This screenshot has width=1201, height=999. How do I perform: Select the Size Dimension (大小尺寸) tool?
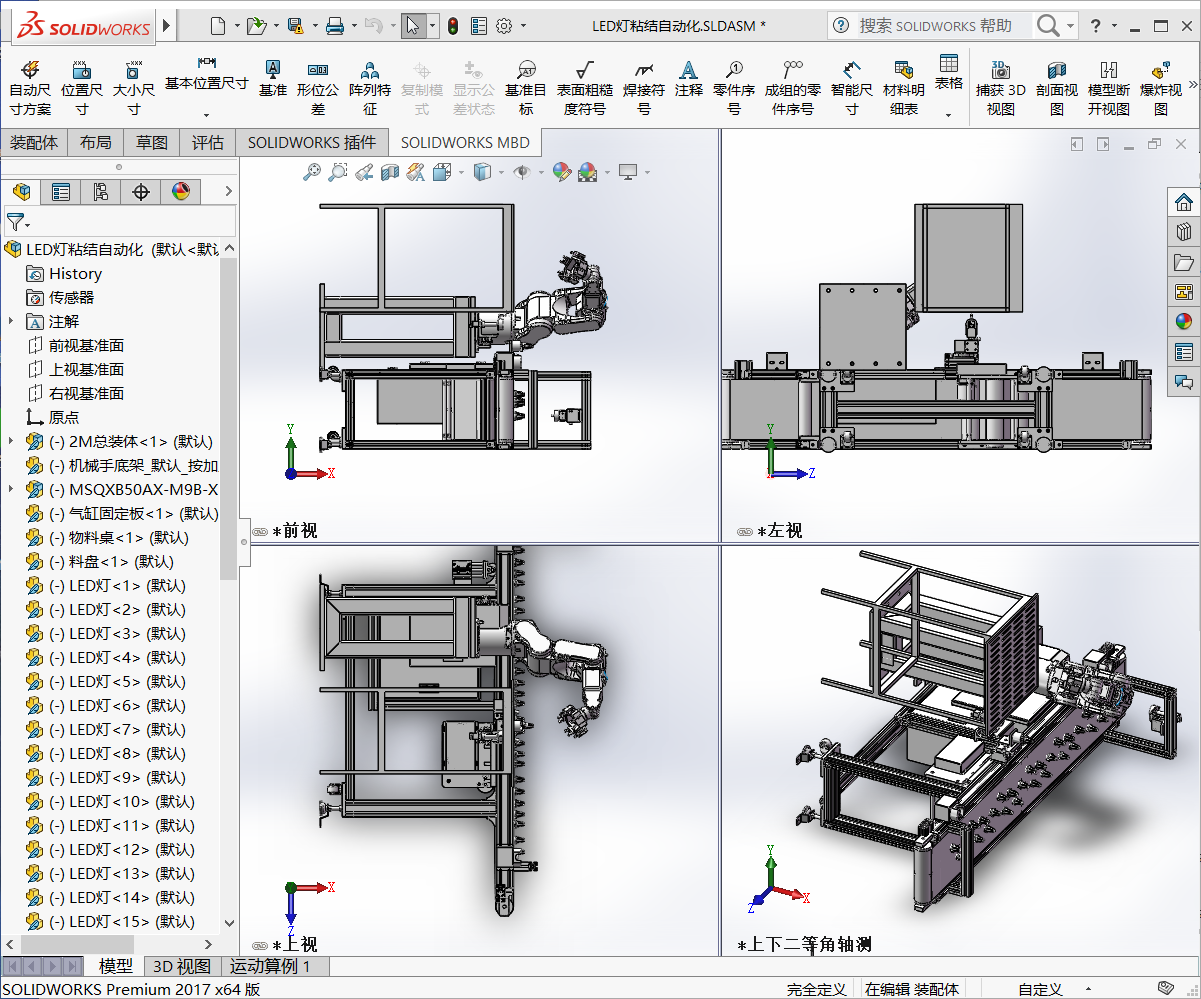133,87
